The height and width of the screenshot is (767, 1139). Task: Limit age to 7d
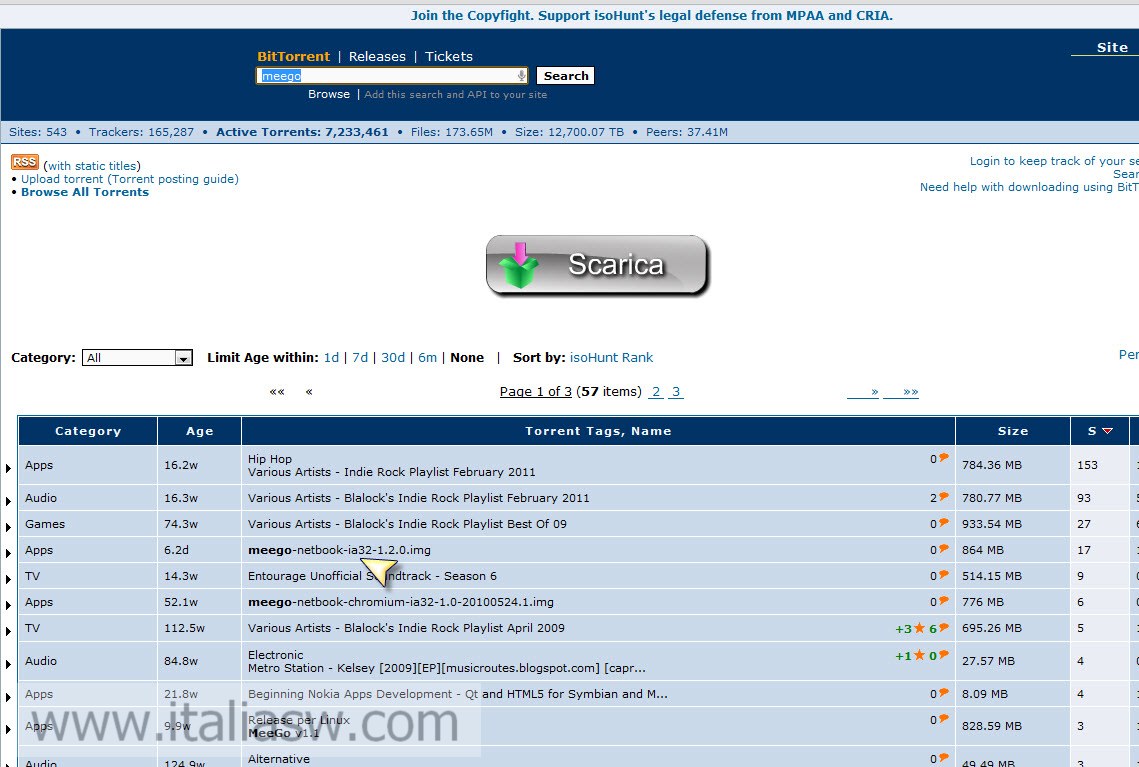pos(360,357)
